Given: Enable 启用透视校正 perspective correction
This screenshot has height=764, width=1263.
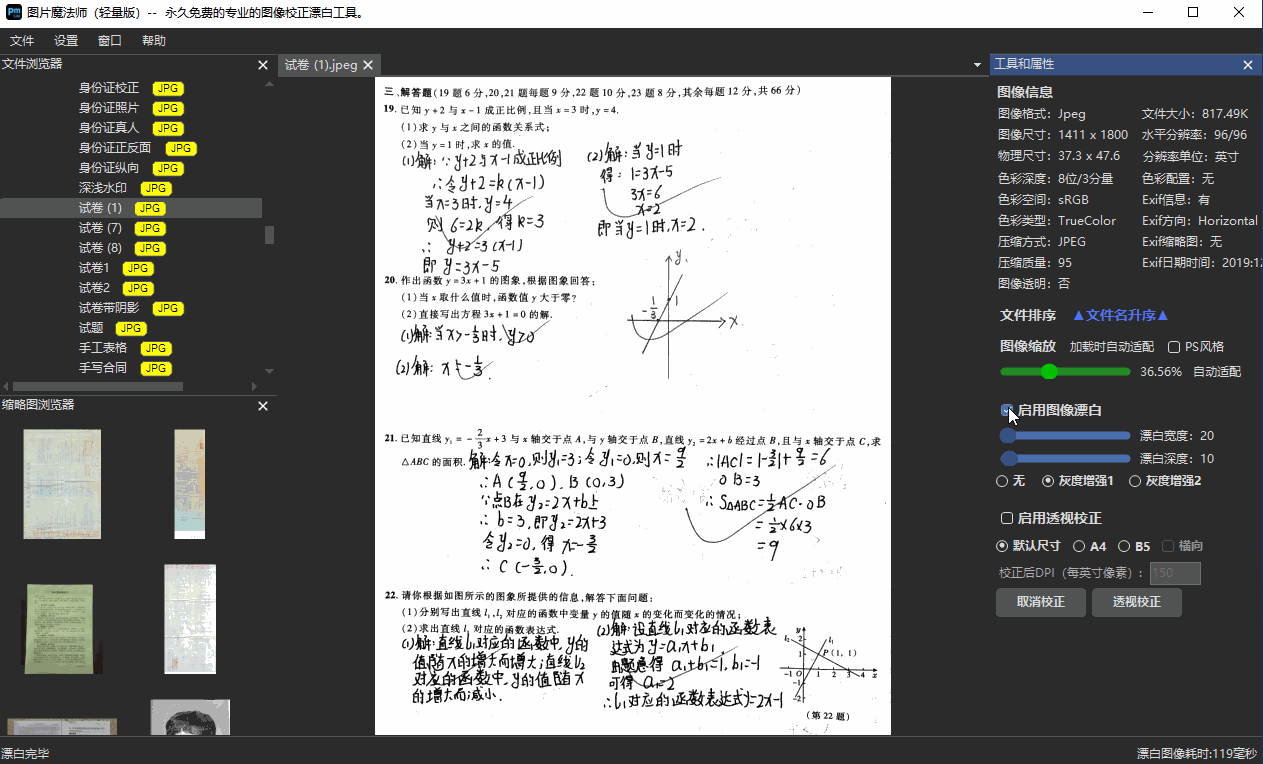Looking at the screenshot, I should pyautogui.click(x=1009, y=518).
